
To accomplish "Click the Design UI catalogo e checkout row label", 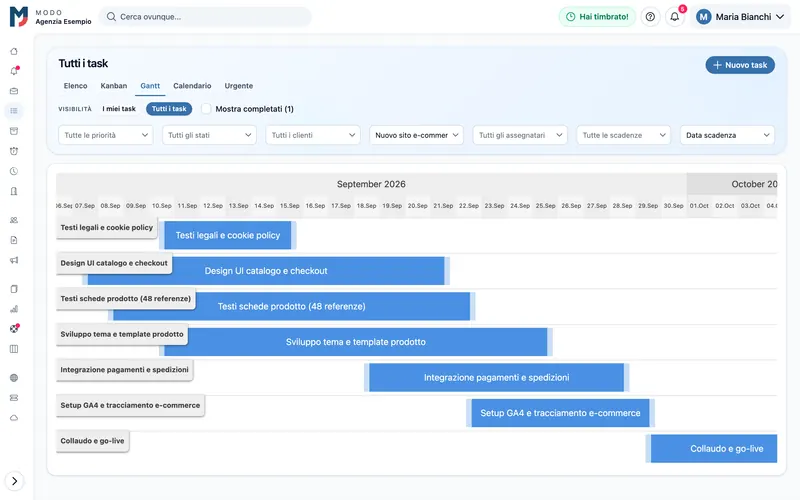I will pyautogui.click(x=114, y=263).
